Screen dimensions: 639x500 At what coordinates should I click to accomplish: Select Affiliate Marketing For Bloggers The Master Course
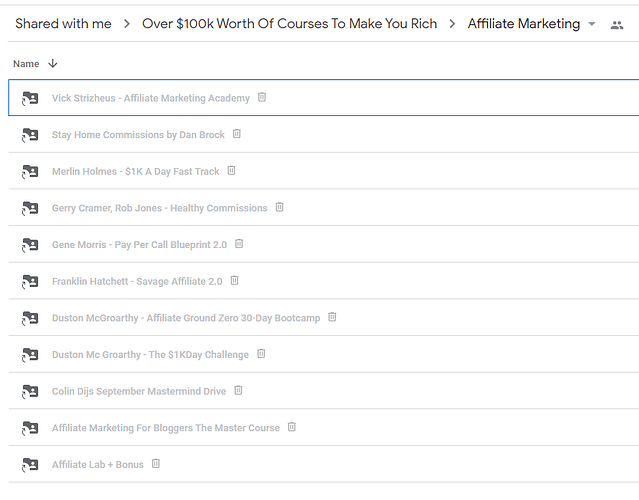pyautogui.click(x=166, y=428)
